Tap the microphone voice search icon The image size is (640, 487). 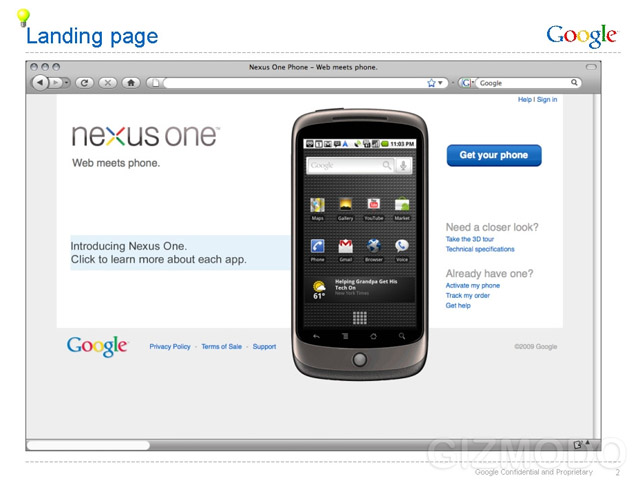[403, 165]
